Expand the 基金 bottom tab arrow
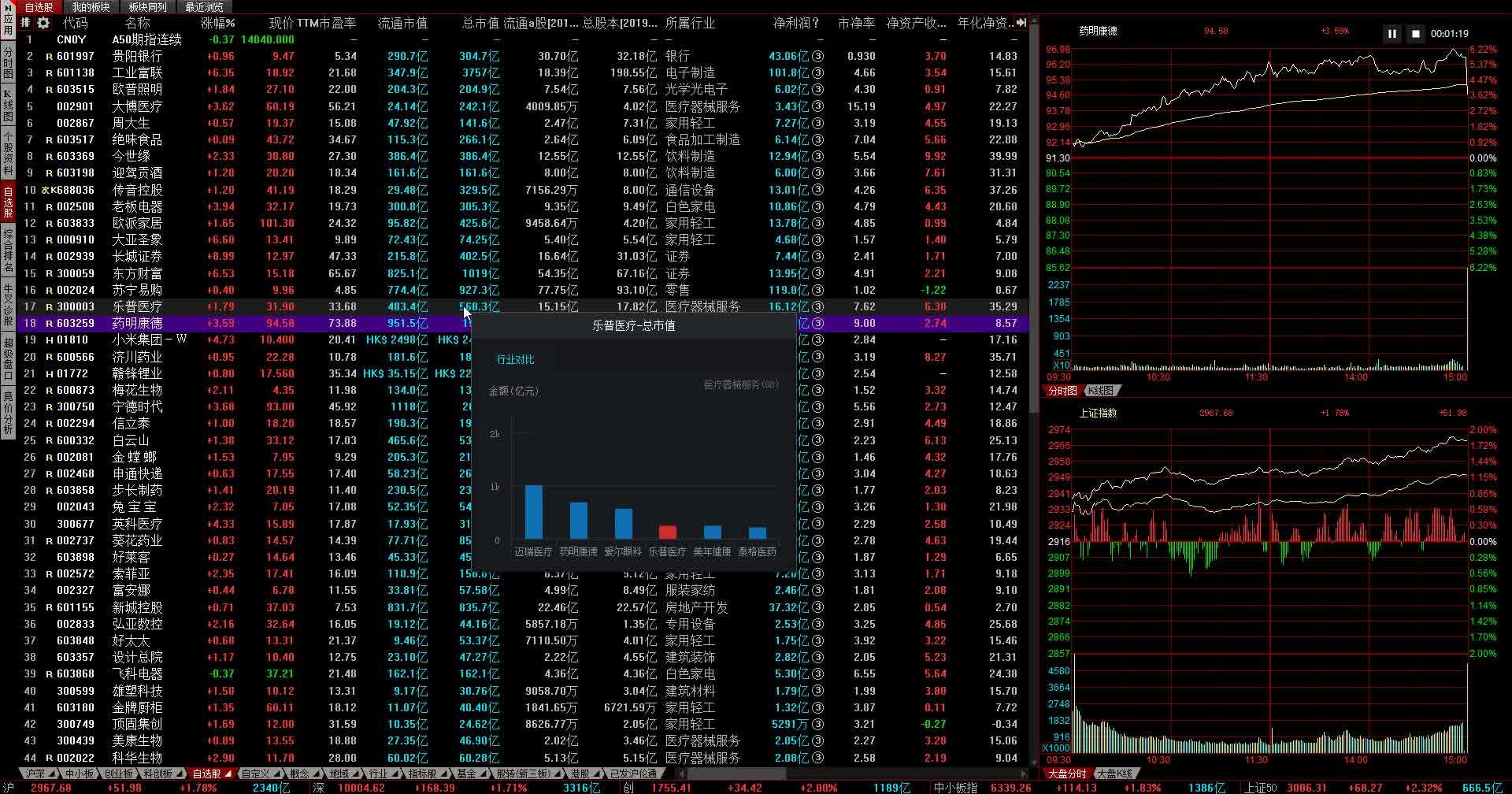This screenshot has height=794, width=1512. [x=482, y=774]
